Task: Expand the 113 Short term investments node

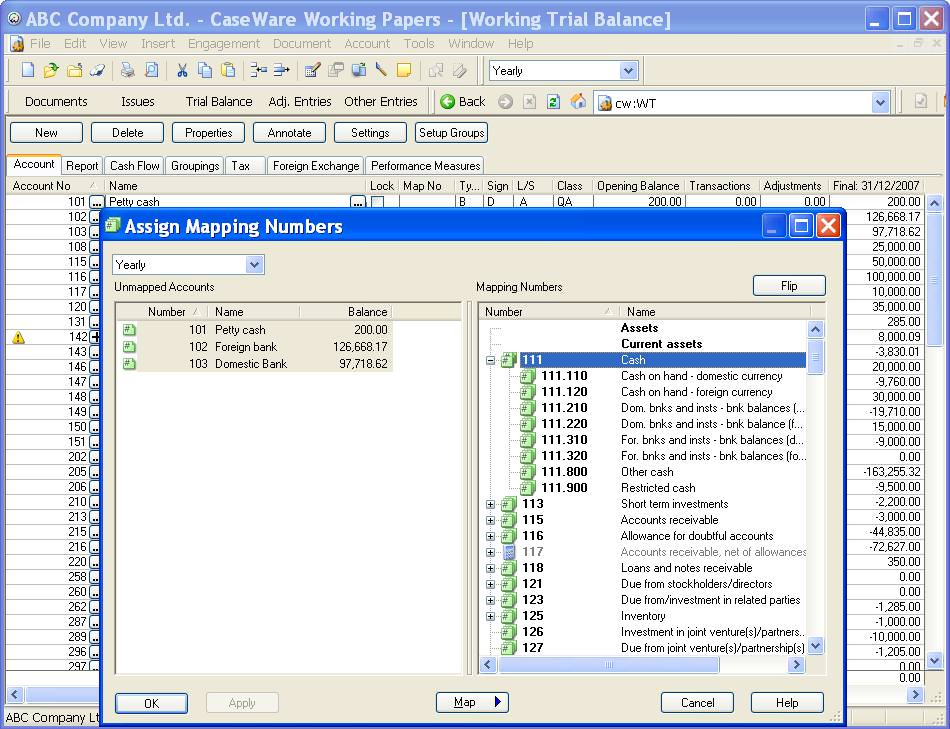Action: [490, 504]
